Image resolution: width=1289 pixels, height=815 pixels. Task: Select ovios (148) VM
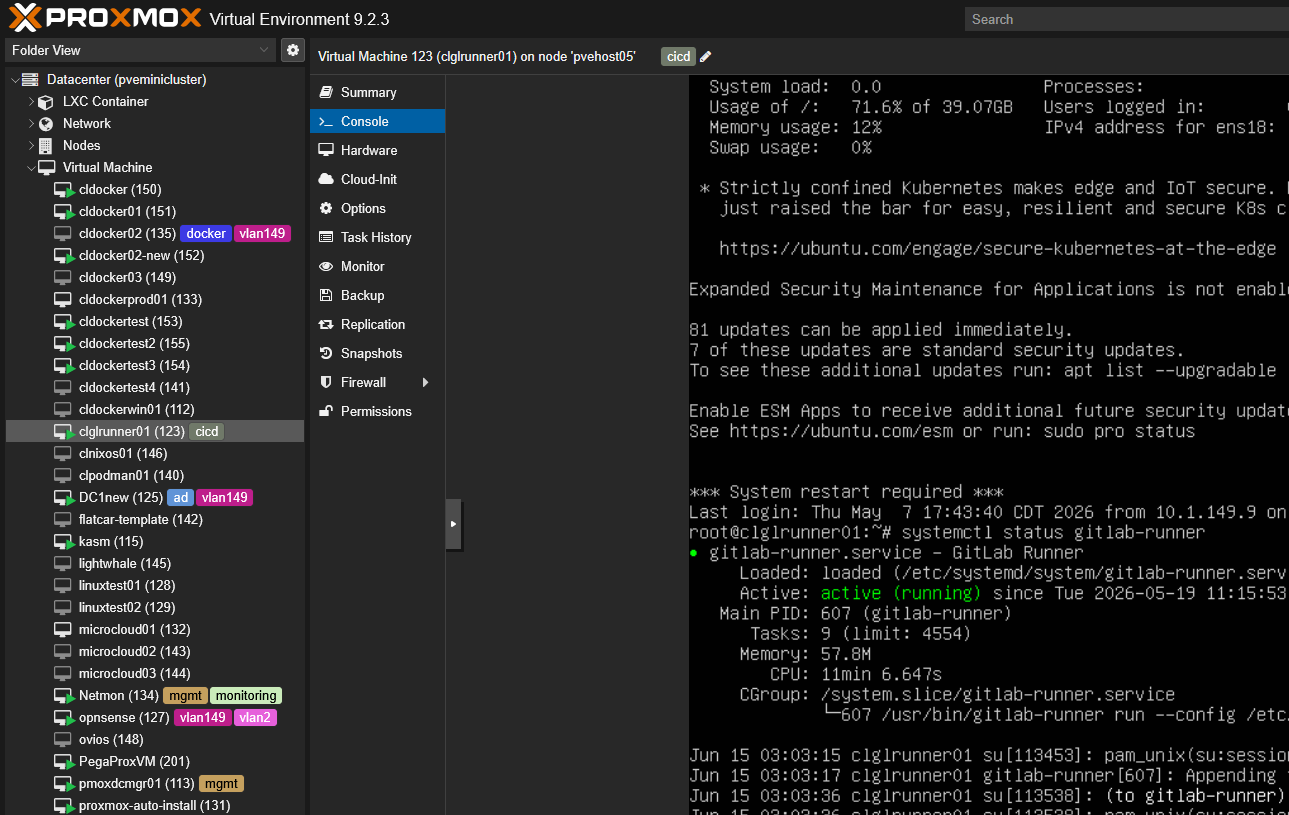(x=155, y=739)
